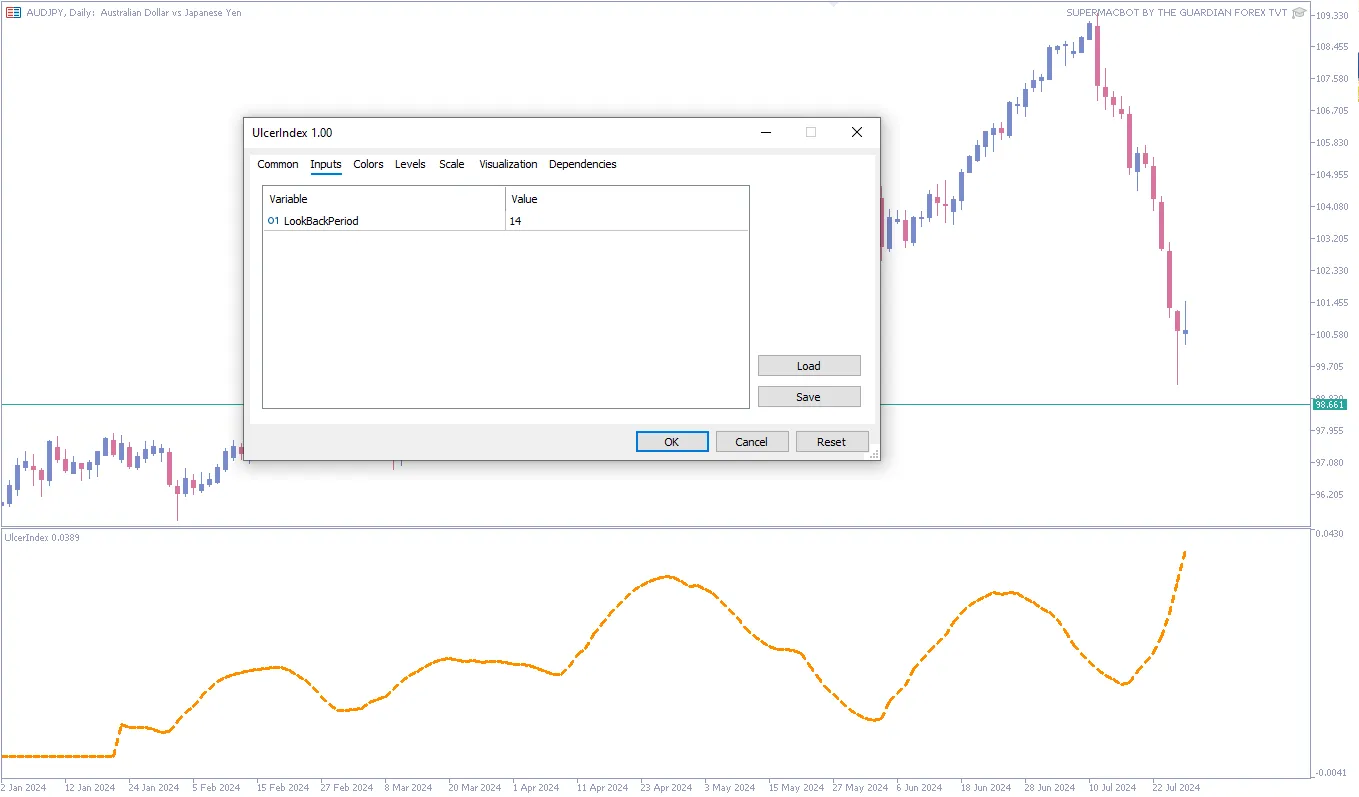Image resolution: width=1359 pixels, height=797 pixels.
Task: Click the chart icon beside AUDJPY title
Action: [14, 13]
